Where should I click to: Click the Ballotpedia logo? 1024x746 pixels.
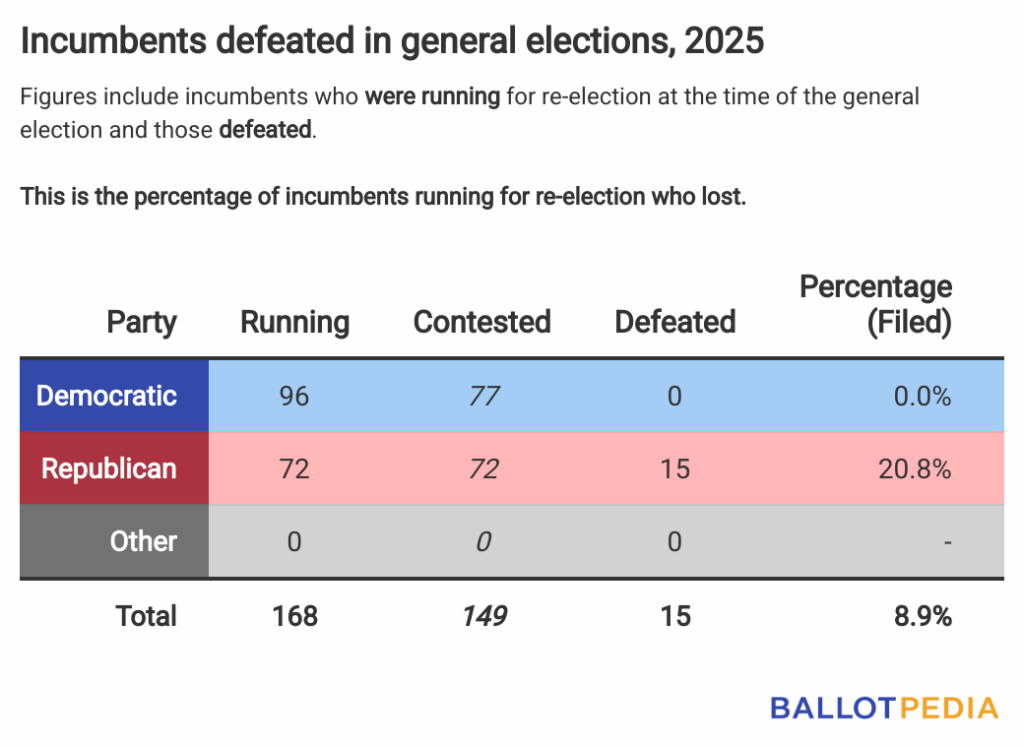[884, 708]
